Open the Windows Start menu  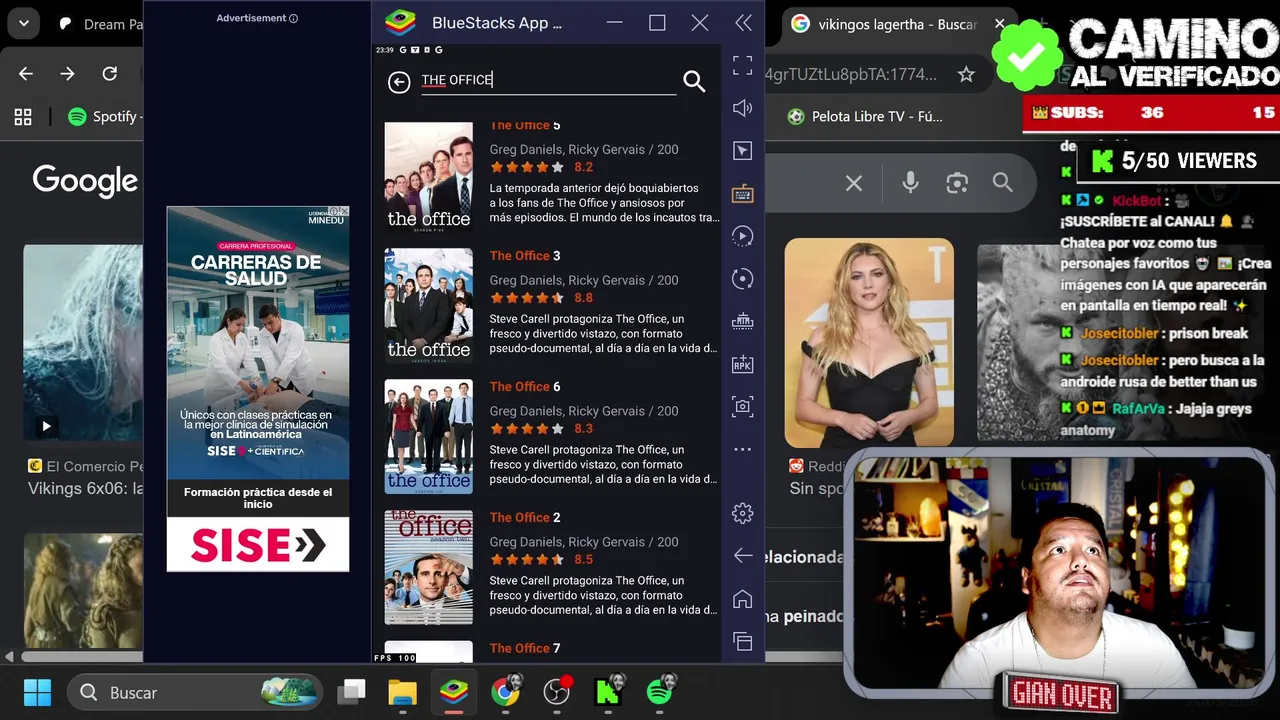pos(37,692)
